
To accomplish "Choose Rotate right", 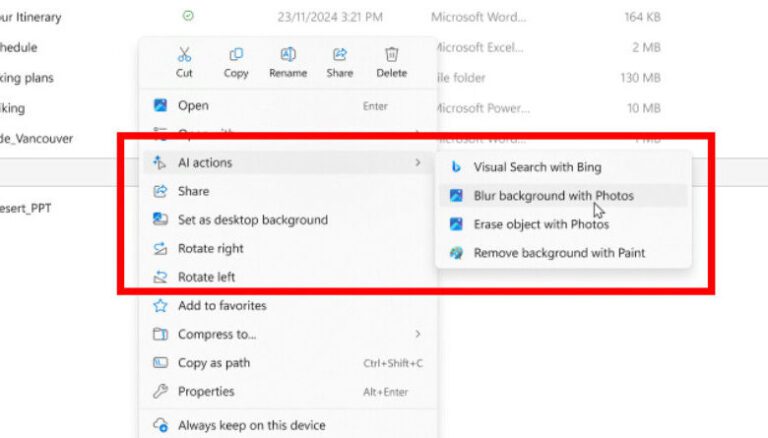I will pyautogui.click(x=288, y=248).
